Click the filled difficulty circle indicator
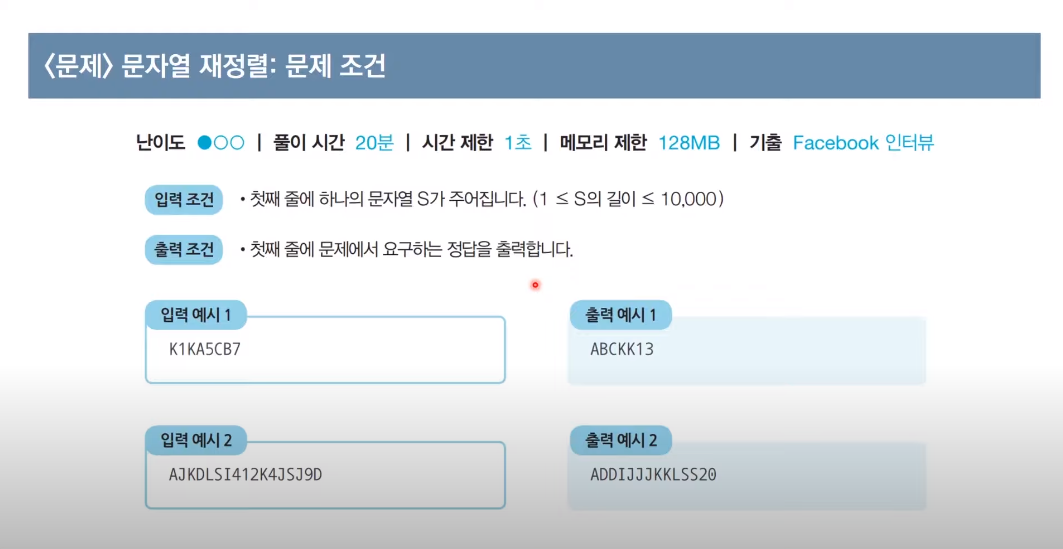 pyautogui.click(x=203, y=143)
